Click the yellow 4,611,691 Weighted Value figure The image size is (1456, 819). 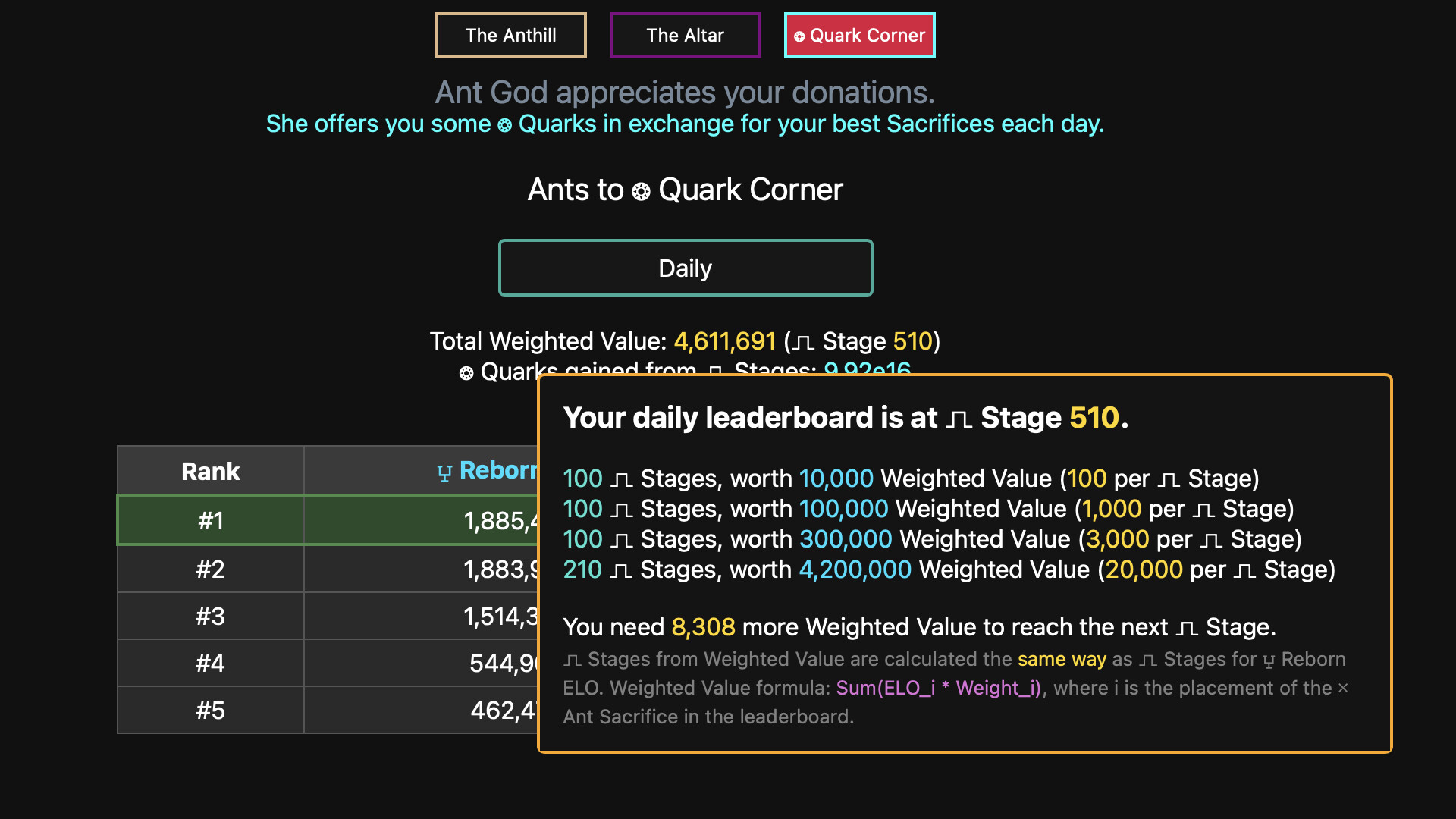point(724,341)
